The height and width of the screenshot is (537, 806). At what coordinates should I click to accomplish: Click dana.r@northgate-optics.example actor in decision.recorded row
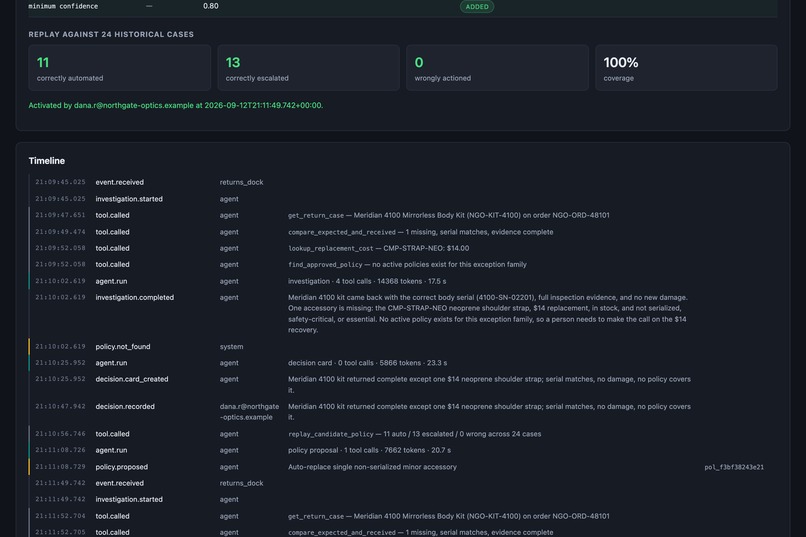pos(249,412)
